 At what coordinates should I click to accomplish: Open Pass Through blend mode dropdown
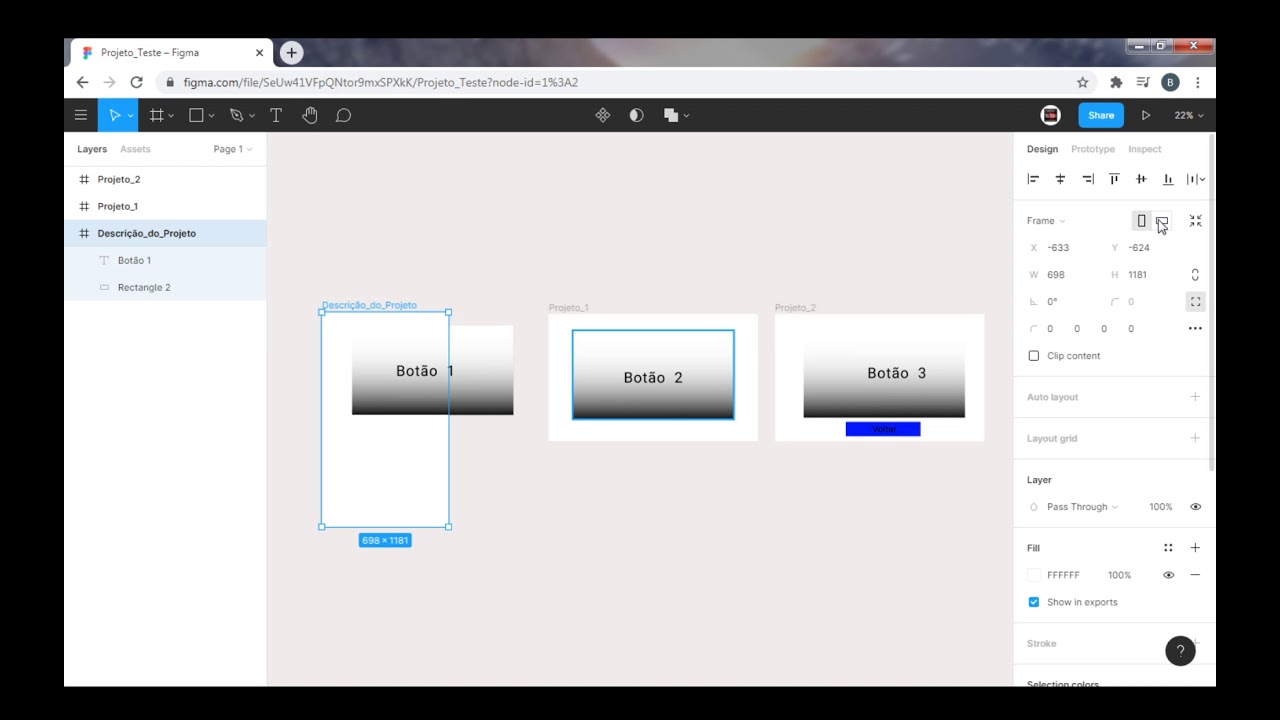1082,507
